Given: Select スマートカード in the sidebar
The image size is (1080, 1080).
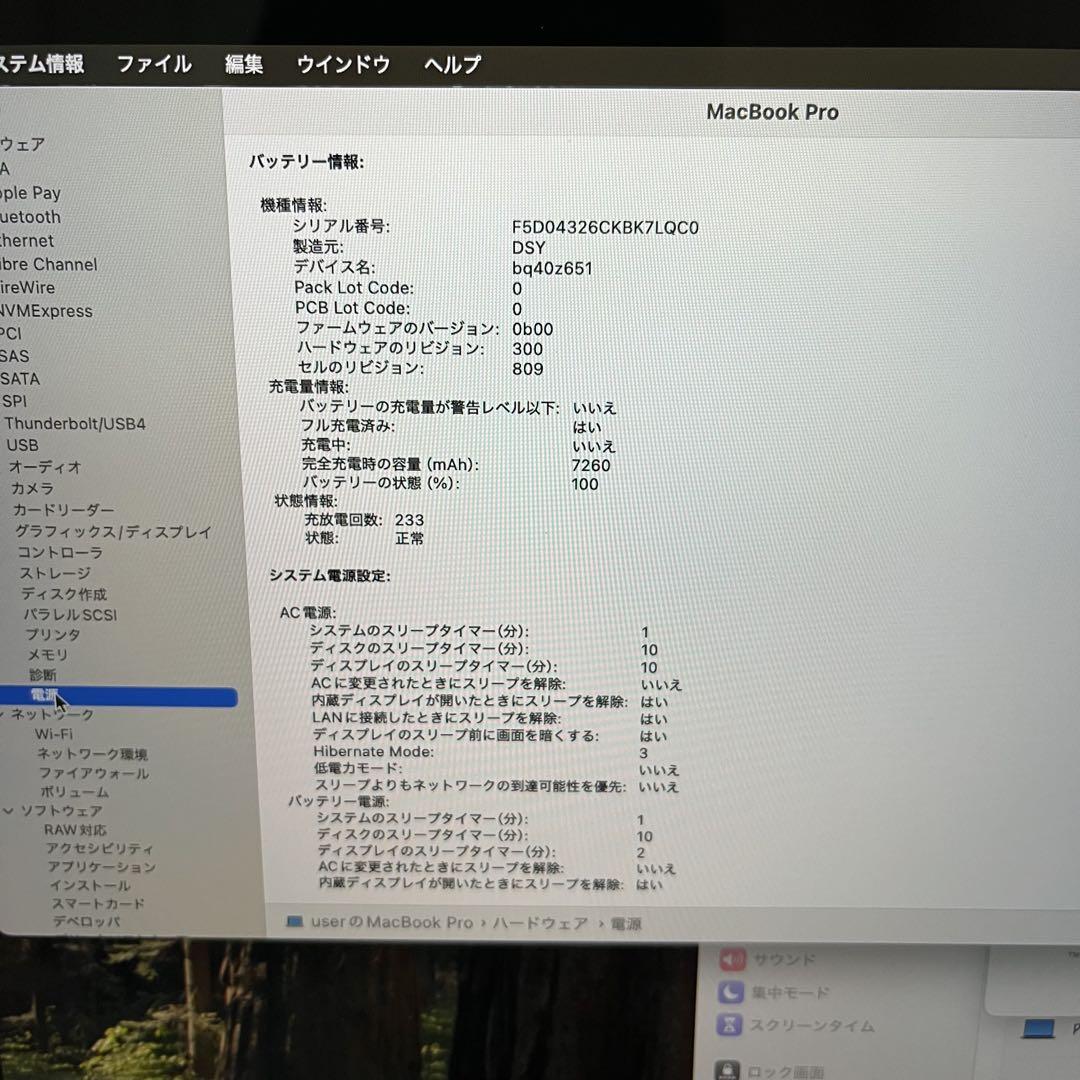Looking at the screenshot, I should coord(98,904).
